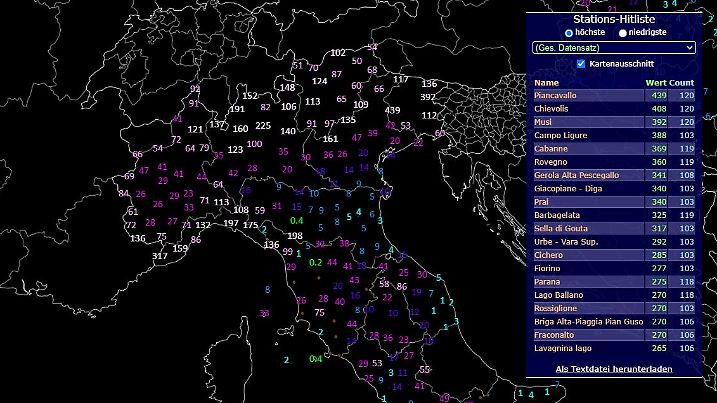Select the Rossiglione station row
The image size is (717, 403).
point(614,308)
